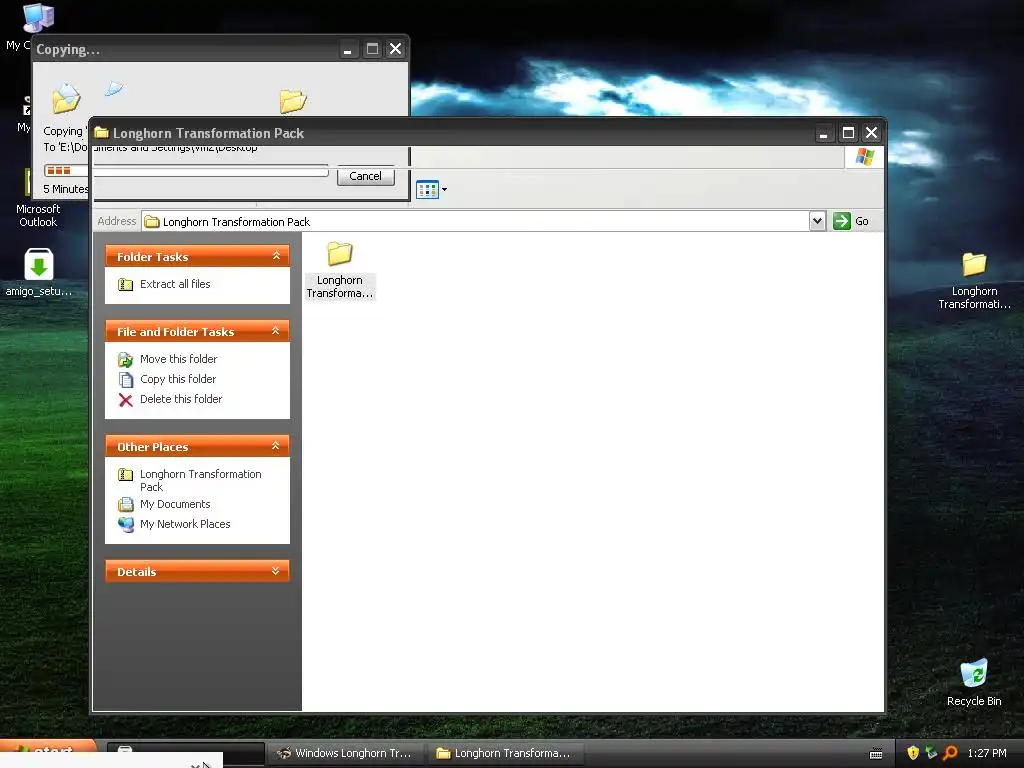
Task: Click the source open folder icon in Copying dialog
Action: [x=66, y=98]
